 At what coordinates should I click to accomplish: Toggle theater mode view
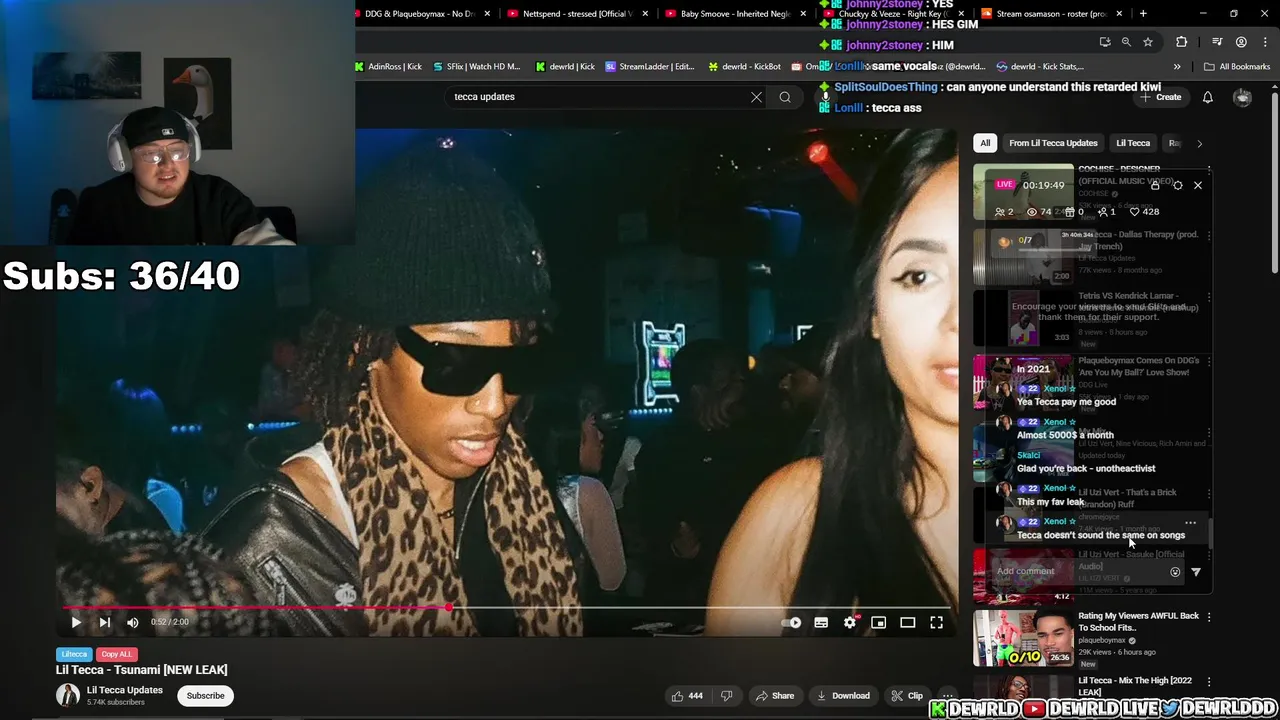907,622
